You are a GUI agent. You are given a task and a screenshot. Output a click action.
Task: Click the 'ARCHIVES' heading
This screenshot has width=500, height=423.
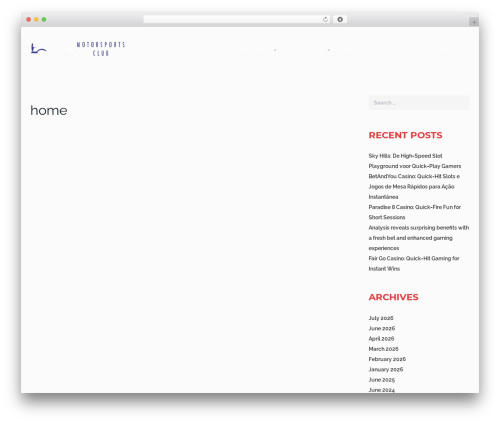(393, 297)
